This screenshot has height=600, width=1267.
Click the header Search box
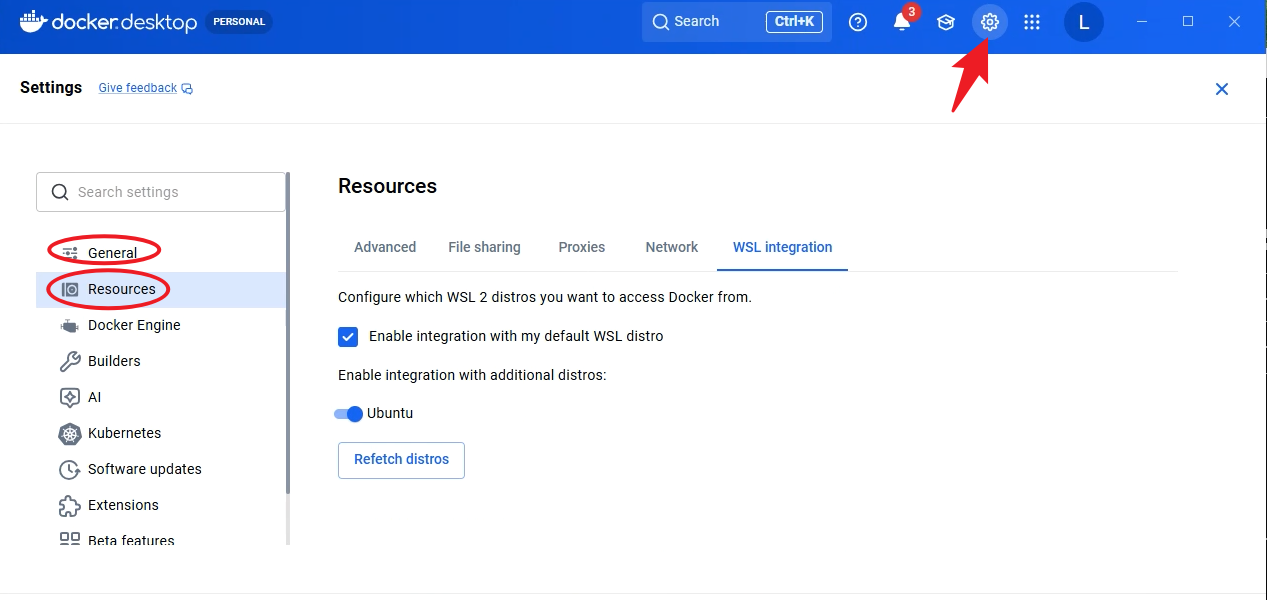[737, 22]
